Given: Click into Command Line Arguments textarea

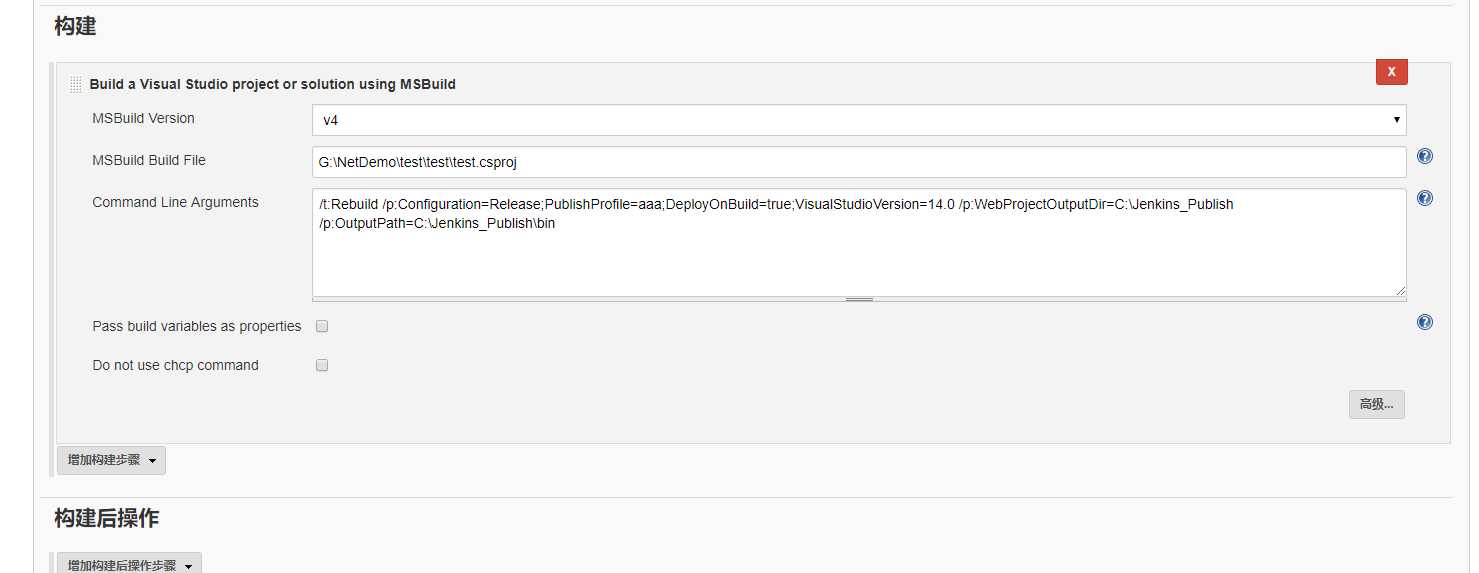Looking at the screenshot, I should [859, 243].
